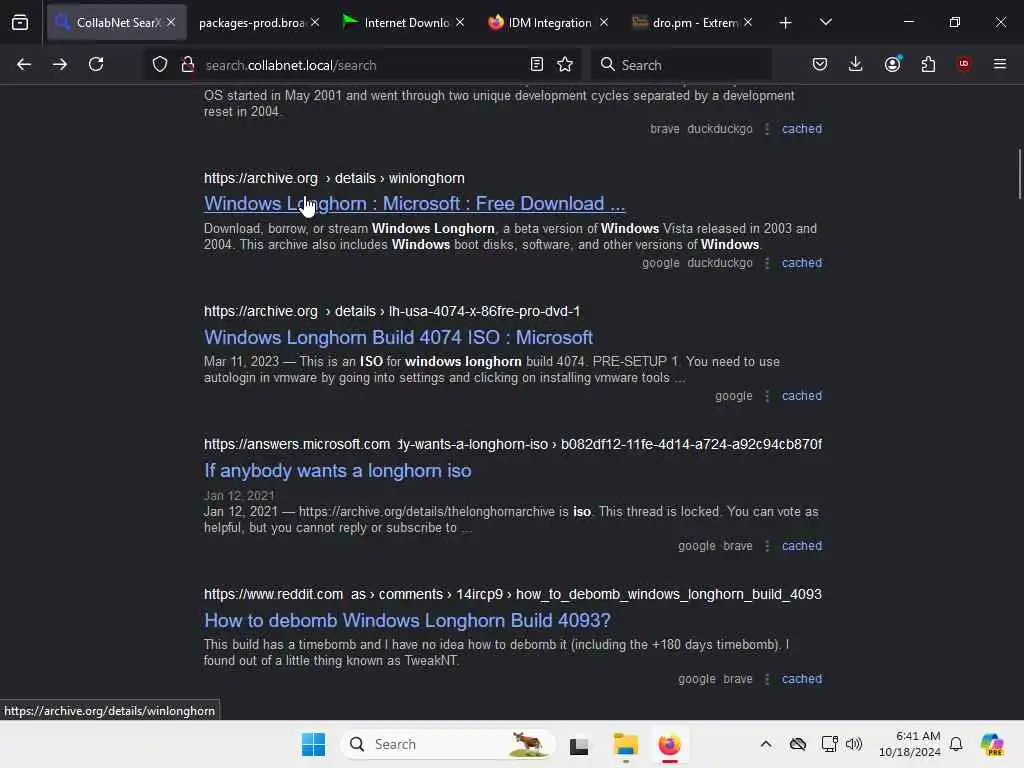Switch to the Internet Download tab
This screenshot has width=1024, height=768.
point(404,23)
